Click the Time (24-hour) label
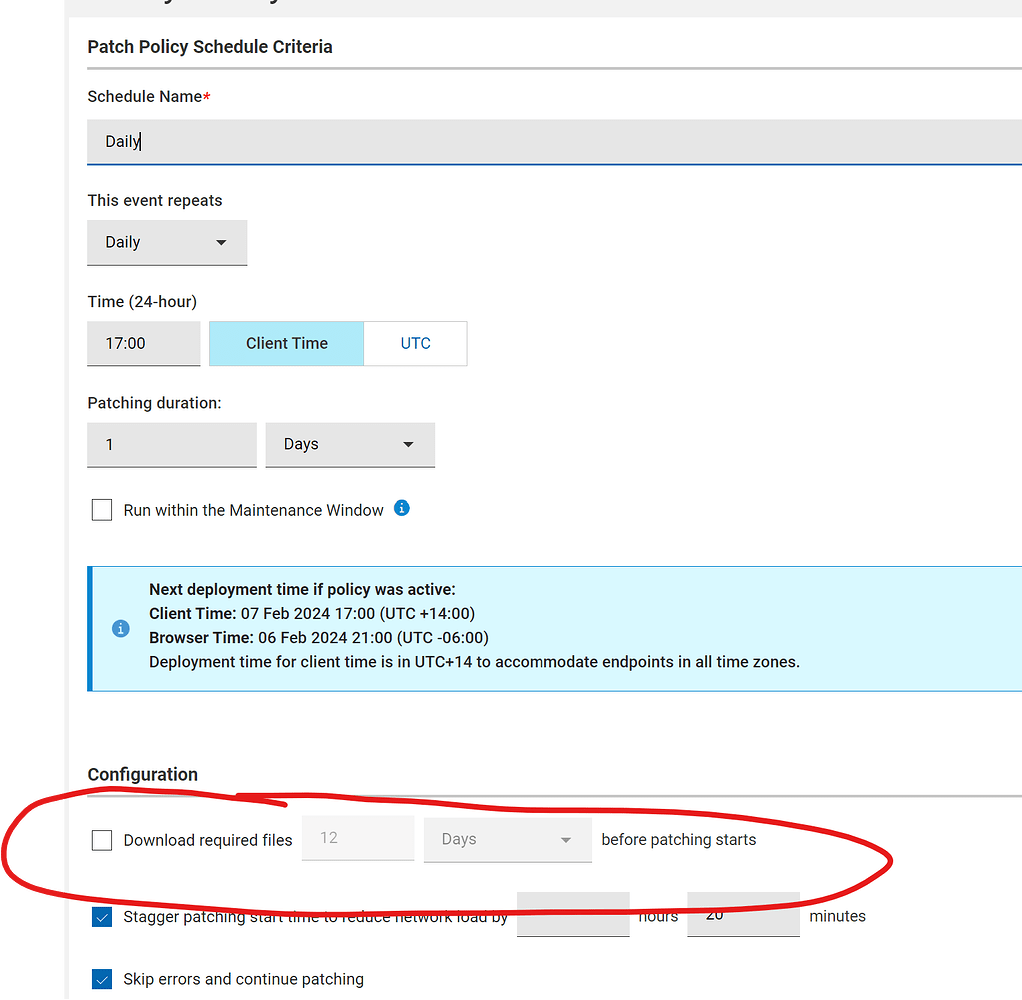Screen dimensions: 1022x1000 (142, 302)
